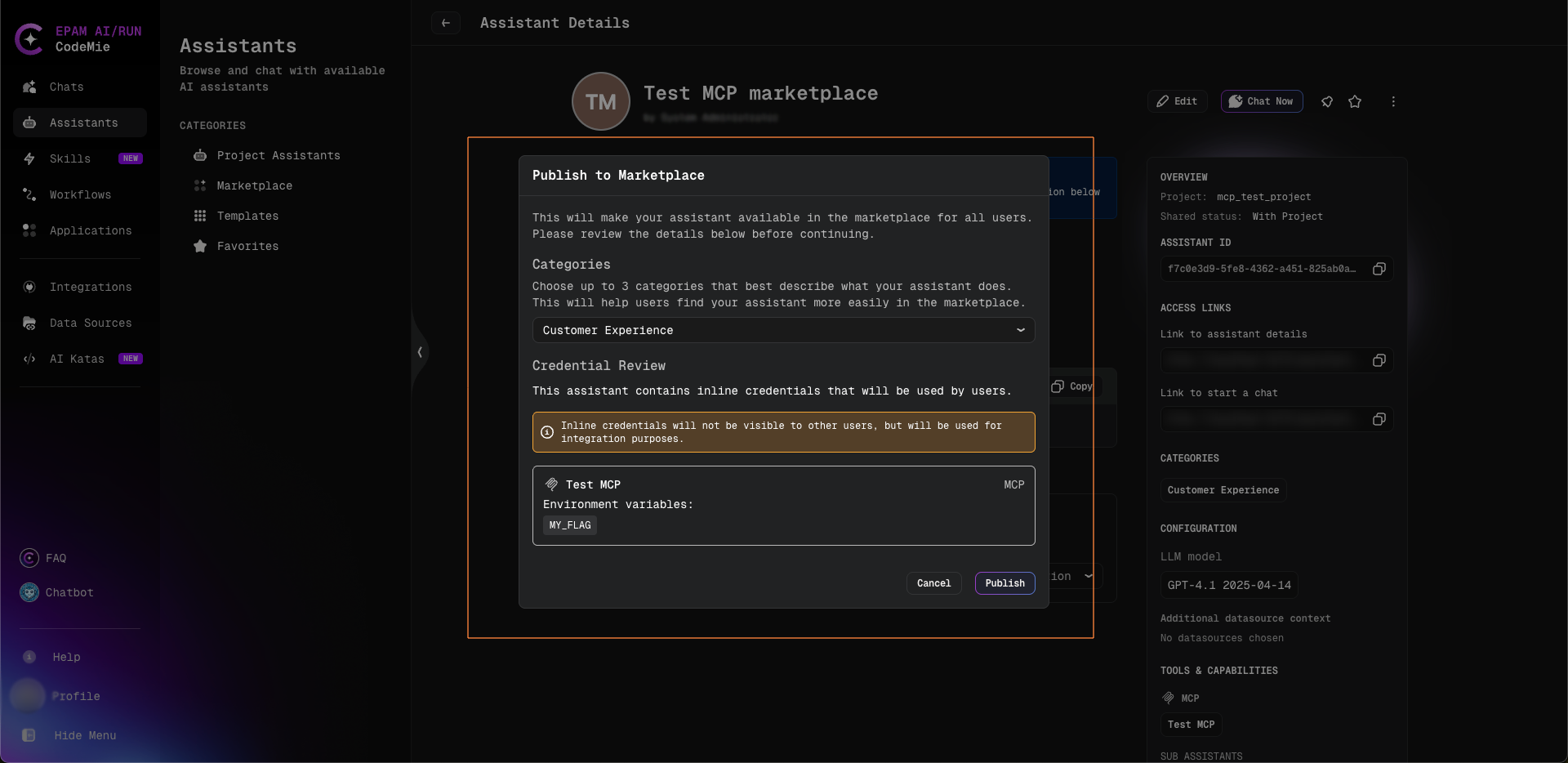
Task: Click the Customer Experience category tag
Action: 1223,490
